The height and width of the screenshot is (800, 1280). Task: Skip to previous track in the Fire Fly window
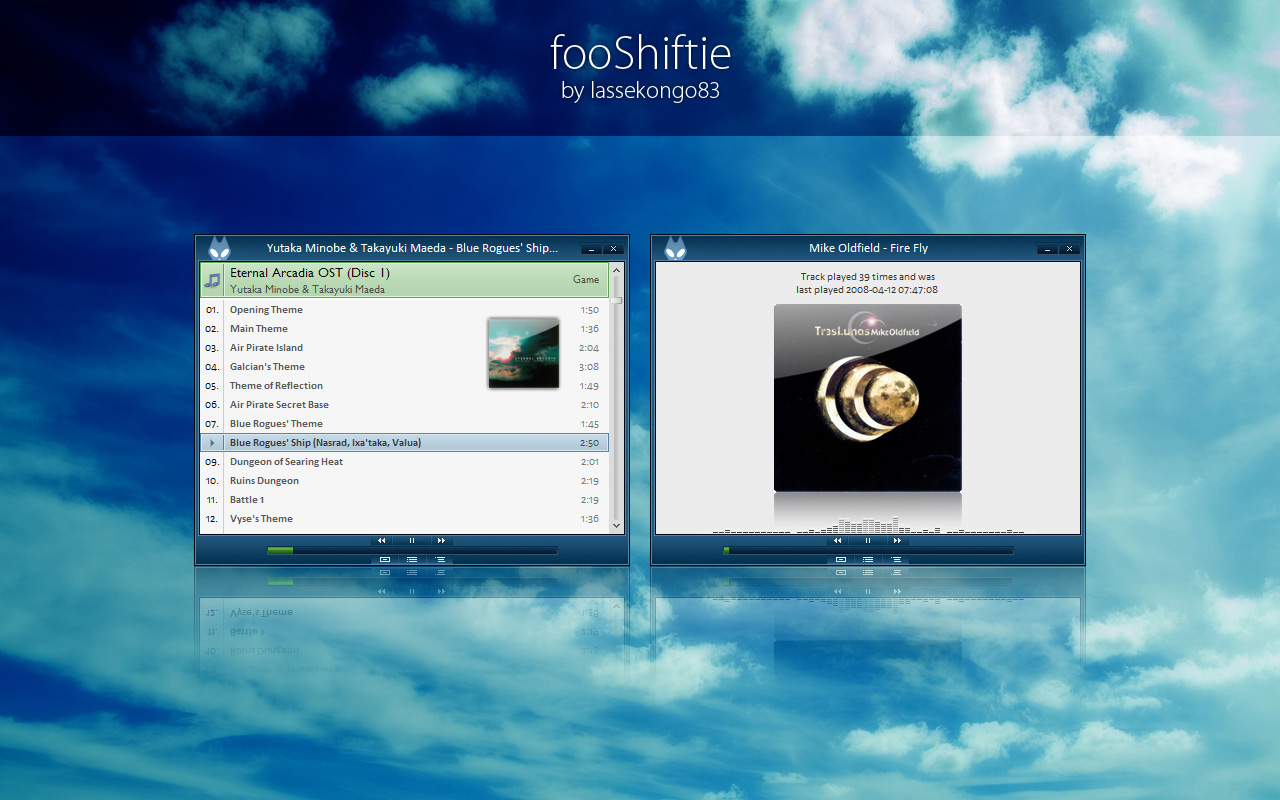[x=838, y=540]
